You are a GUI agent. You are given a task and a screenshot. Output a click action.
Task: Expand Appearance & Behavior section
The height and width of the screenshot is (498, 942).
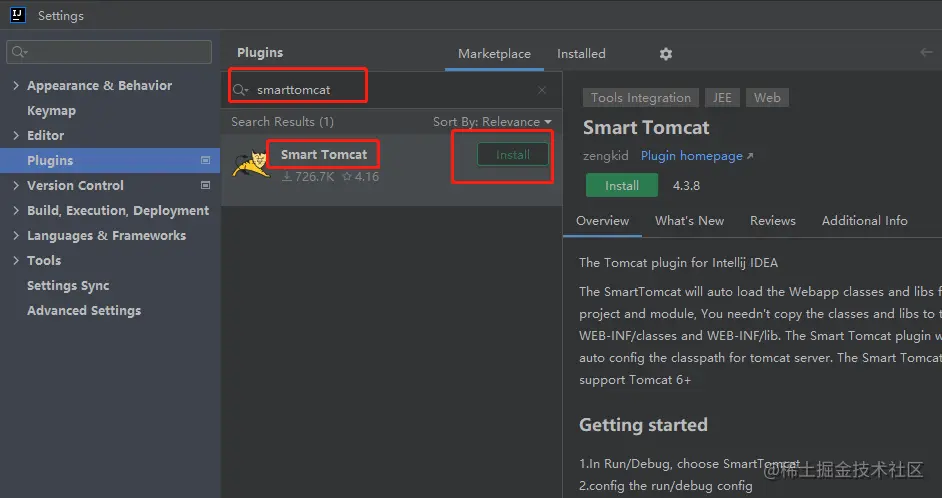[x=16, y=86]
